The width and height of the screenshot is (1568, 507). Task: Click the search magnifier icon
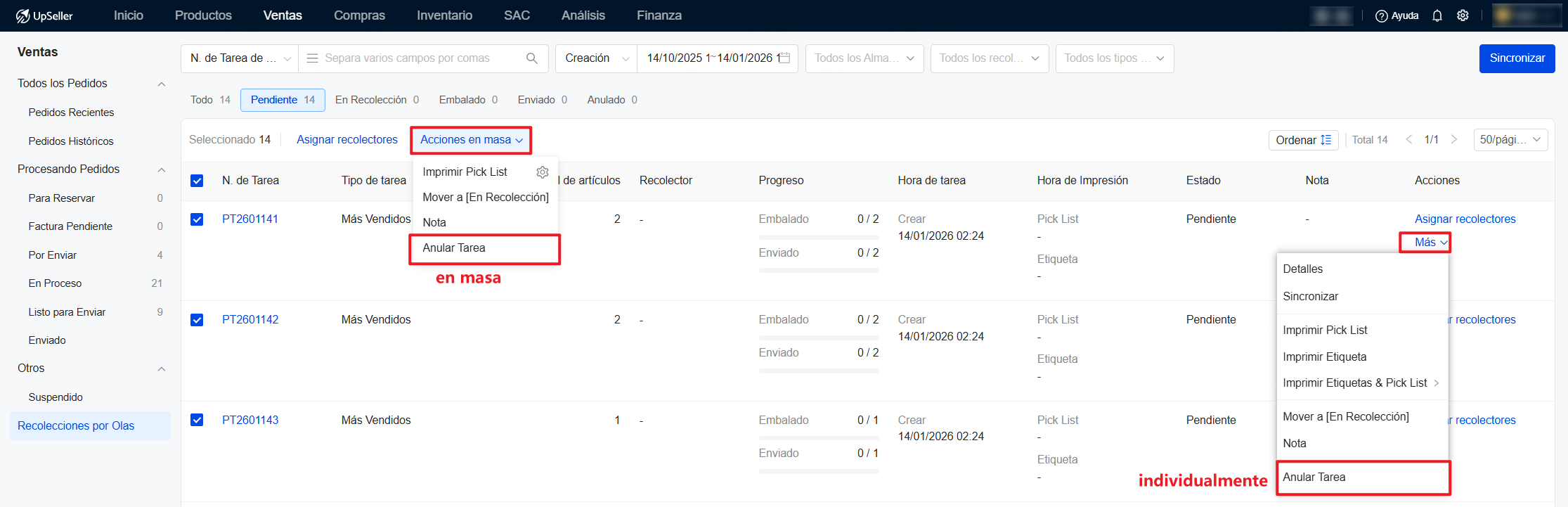click(532, 58)
